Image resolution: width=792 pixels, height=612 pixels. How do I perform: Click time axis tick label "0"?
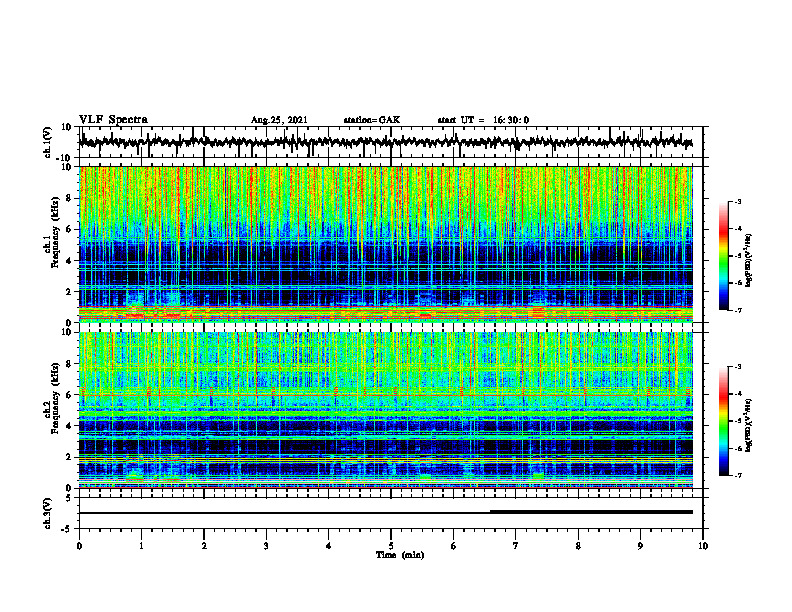[79, 546]
